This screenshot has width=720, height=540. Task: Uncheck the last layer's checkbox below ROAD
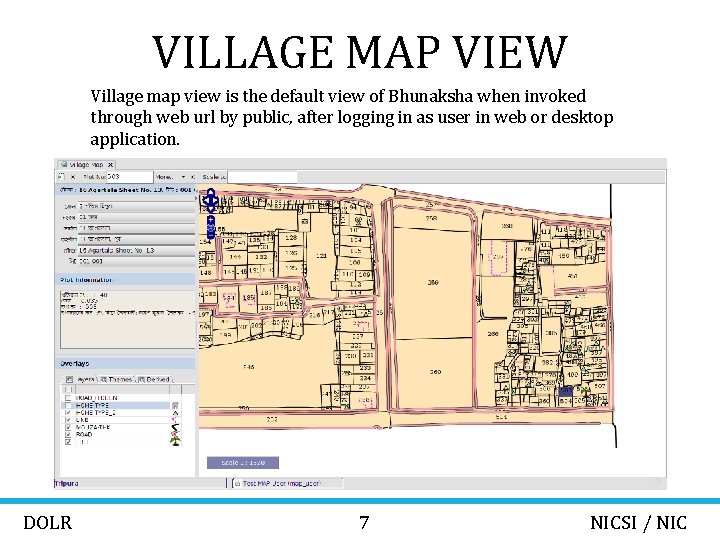[68, 442]
